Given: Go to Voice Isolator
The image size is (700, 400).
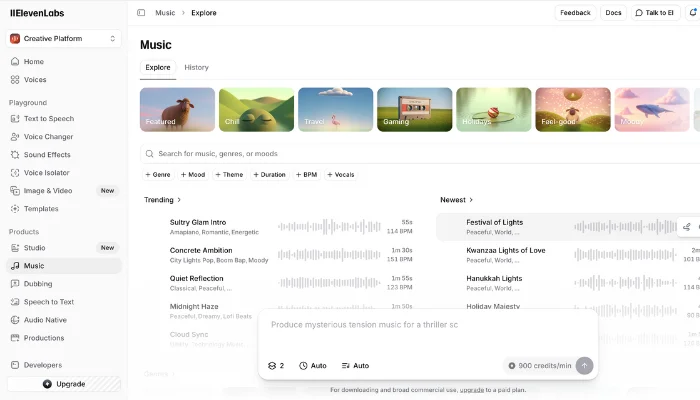Looking at the screenshot, I should coord(46,172).
